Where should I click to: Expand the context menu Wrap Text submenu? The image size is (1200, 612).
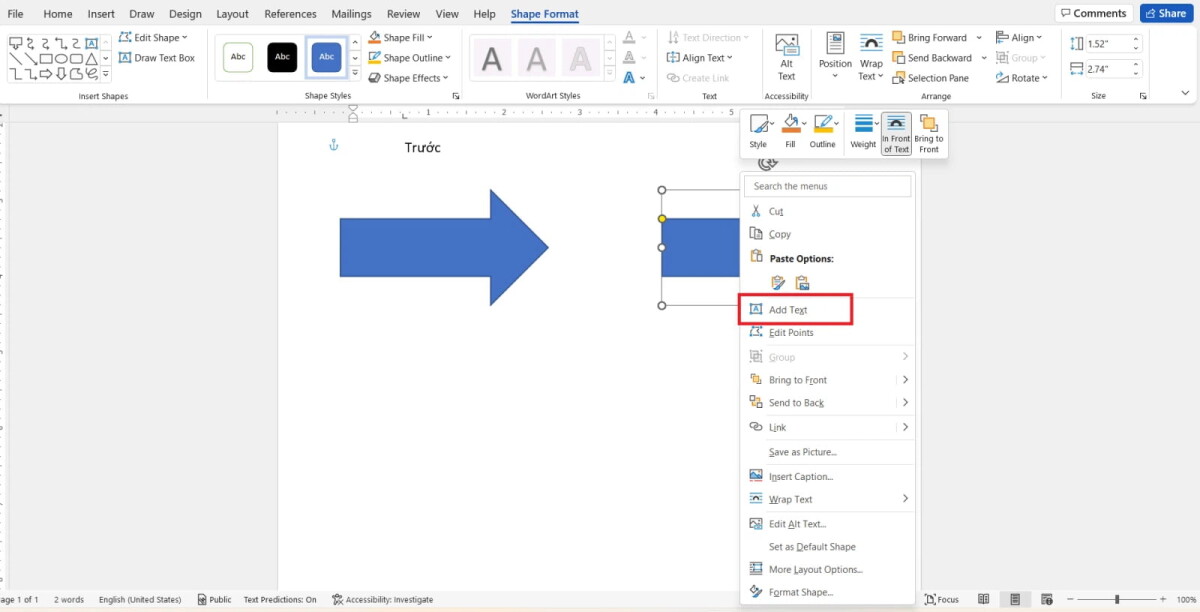tap(905, 499)
